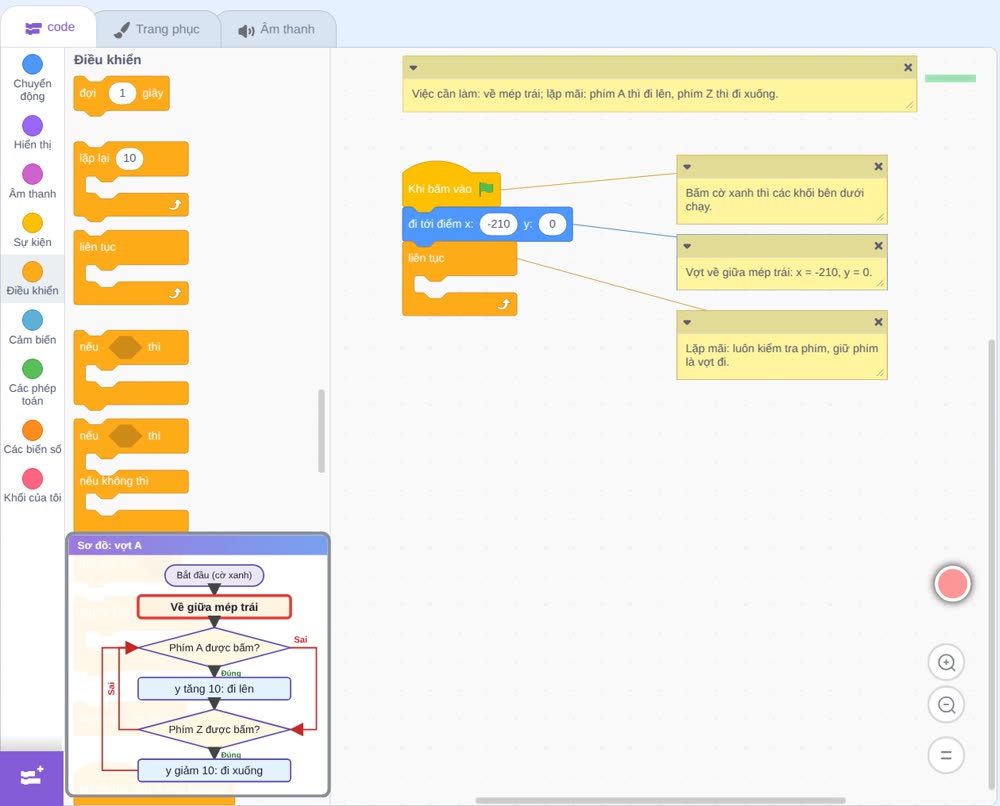Open the Khối của tôi category
Viewport: 1000px width, 806px height.
(33, 486)
